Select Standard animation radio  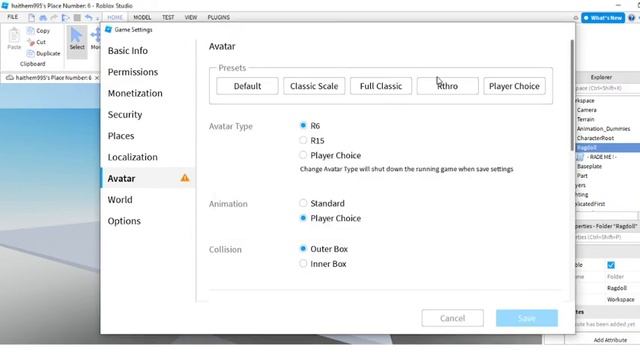pos(303,203)
